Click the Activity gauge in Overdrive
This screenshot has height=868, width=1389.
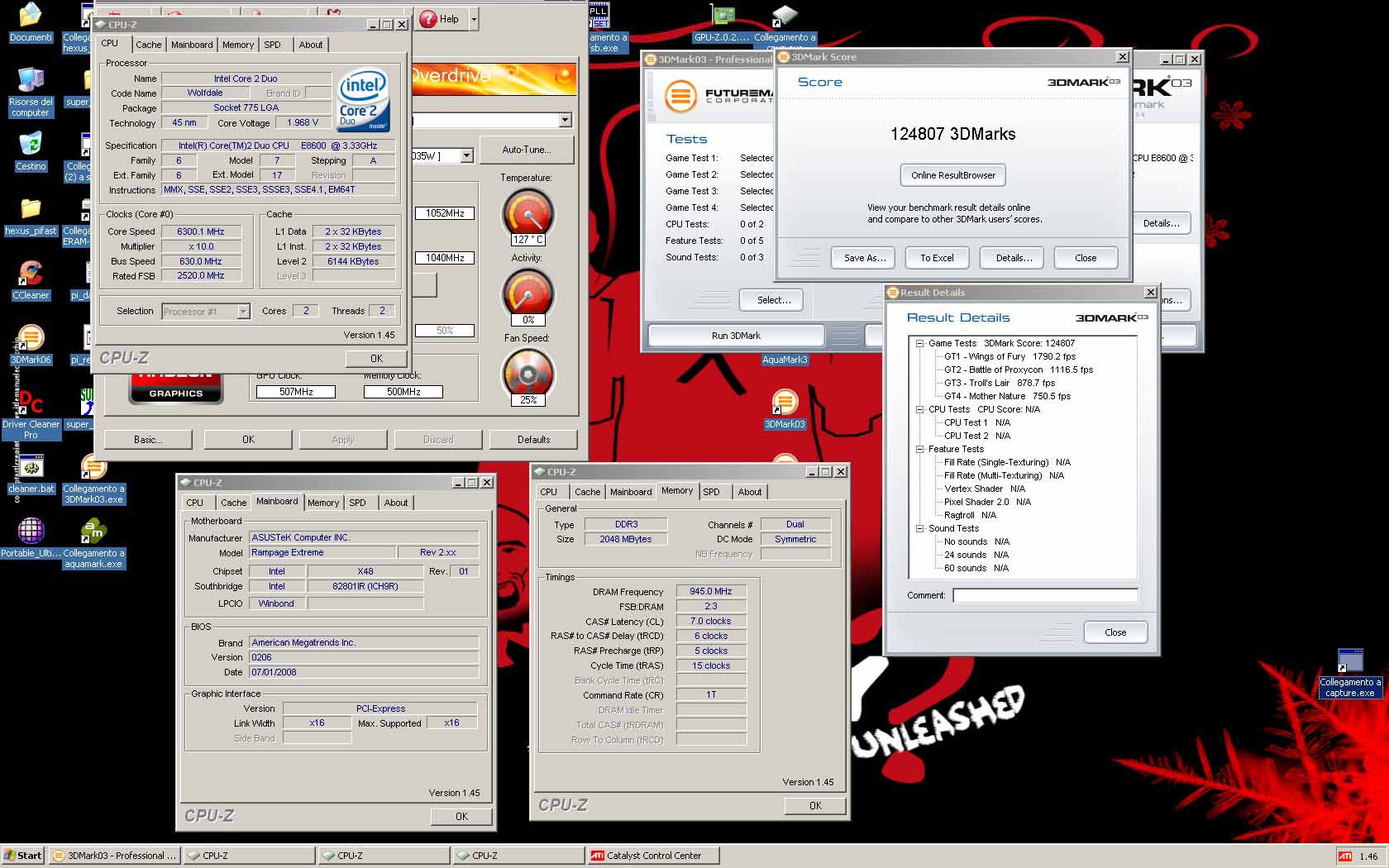point(528,293)
